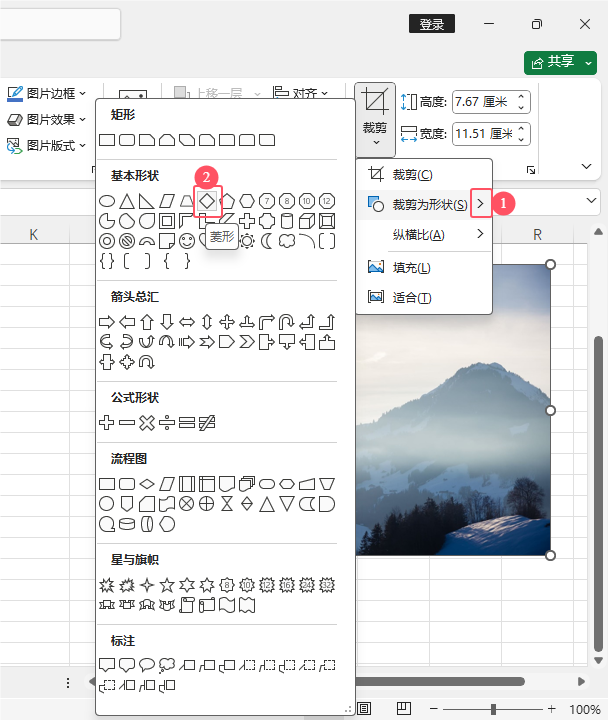Expand the Aspect Ratio submenu arrow

(480, 234)
